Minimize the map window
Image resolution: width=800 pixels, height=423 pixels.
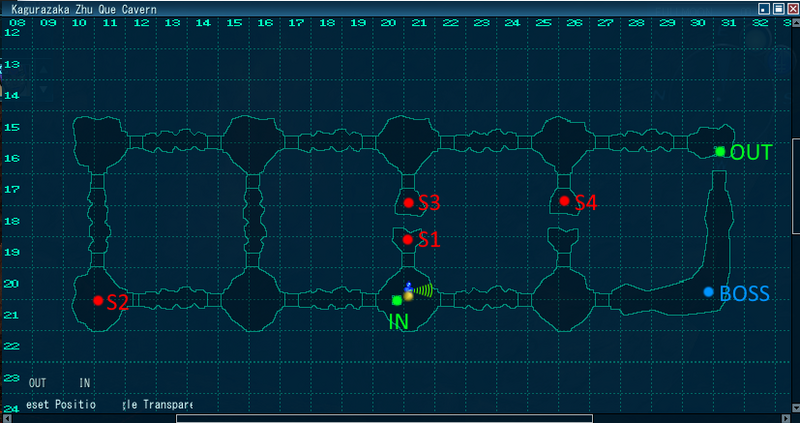click(x=764, y=7)
